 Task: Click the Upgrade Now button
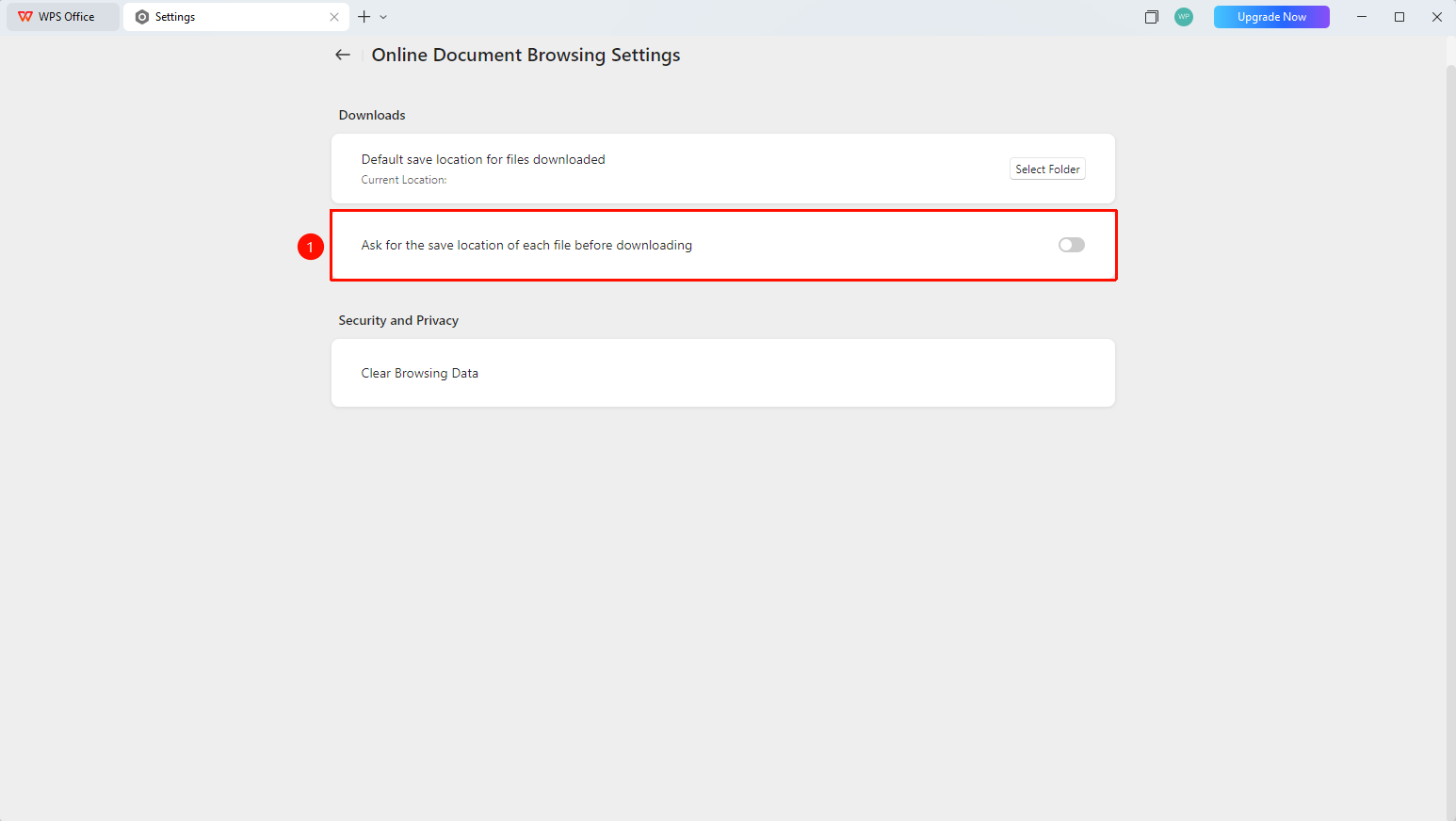tap(1271, 17)
